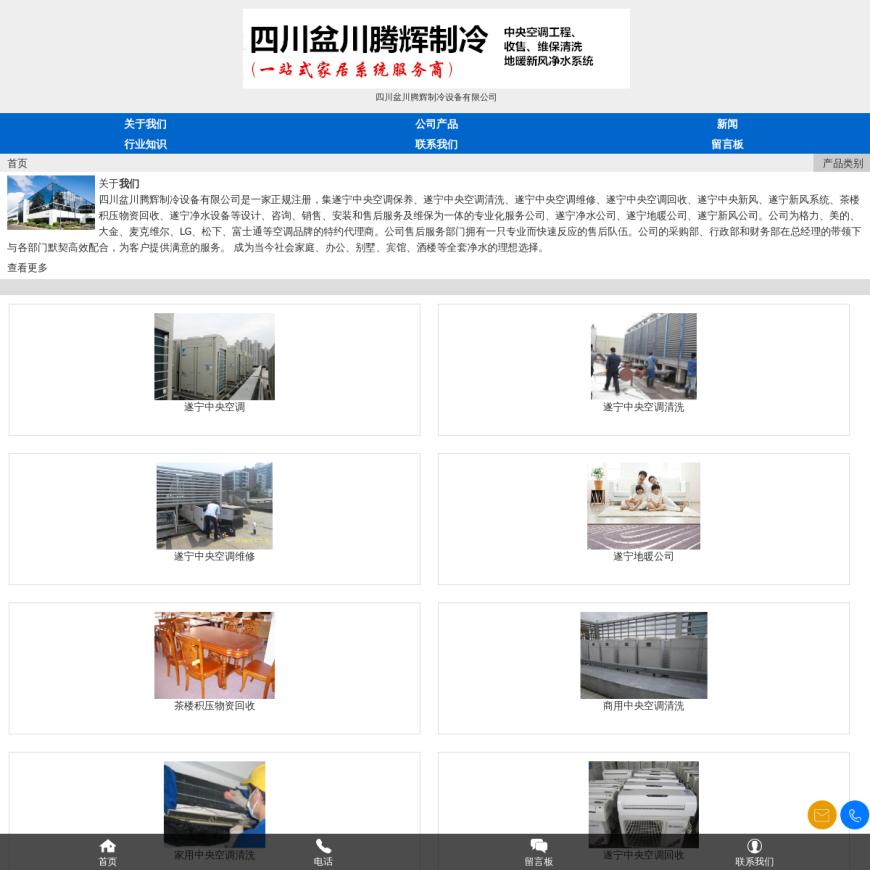Click the office building thumbnail
The width and height of the screenshot is (870, 870).
(x=51, y=203)
